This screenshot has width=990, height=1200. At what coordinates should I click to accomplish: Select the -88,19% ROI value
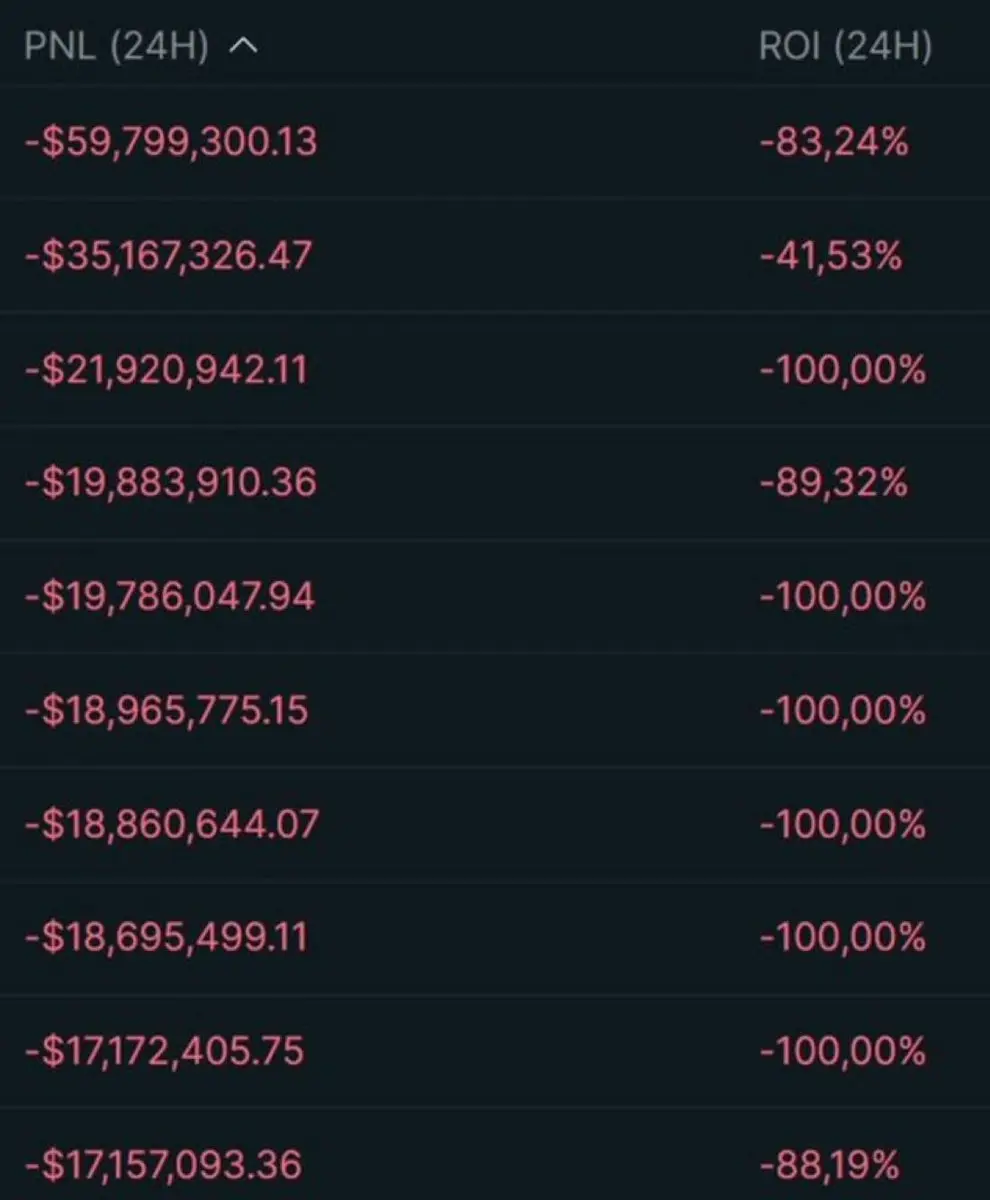(830, 1165)
